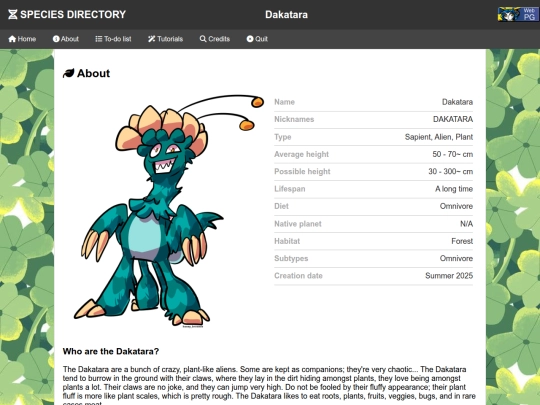540x405 pixels.
Task: Open the Home menu item
Action: [22, 39]
